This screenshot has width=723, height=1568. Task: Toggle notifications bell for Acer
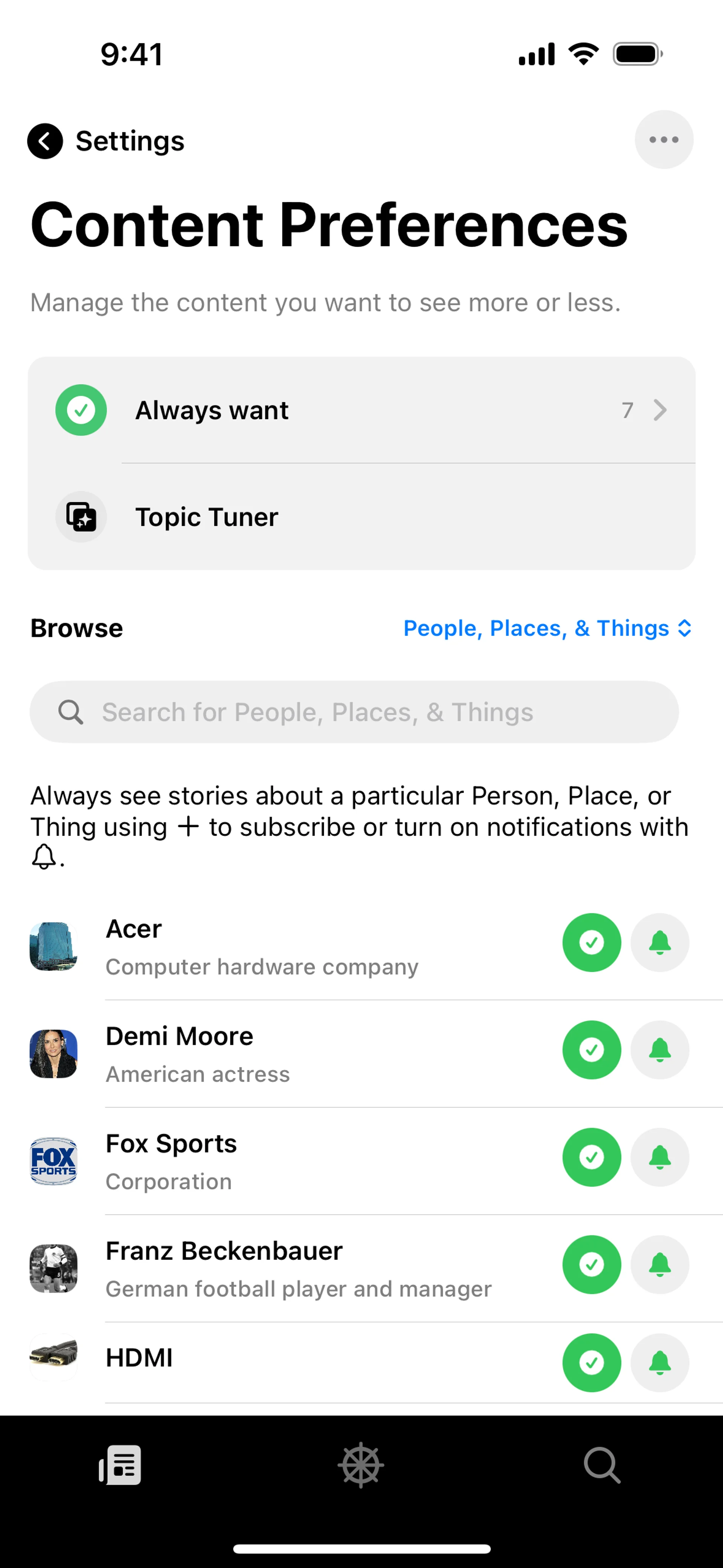660,943
